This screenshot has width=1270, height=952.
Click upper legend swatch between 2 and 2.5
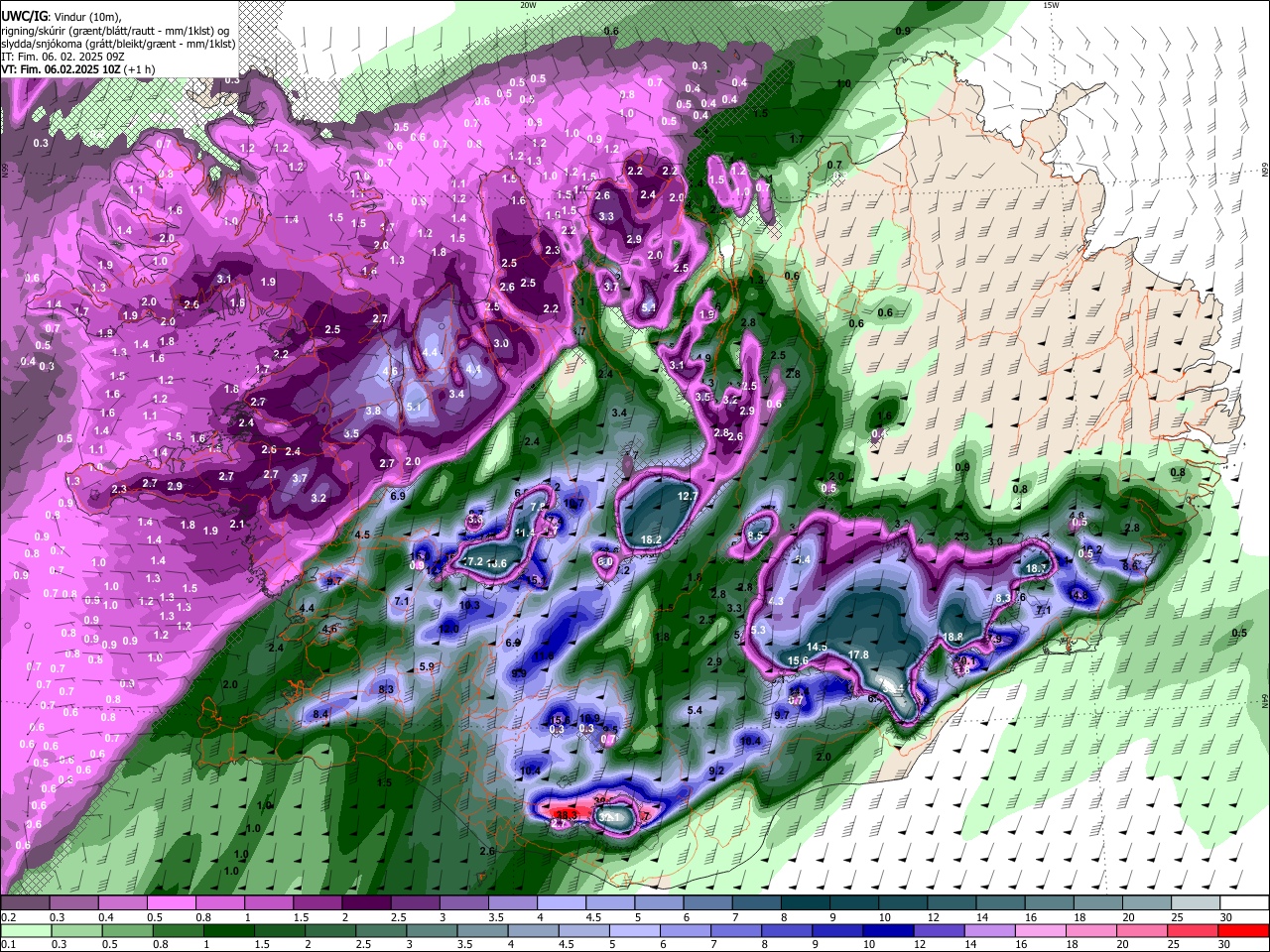point(365,903)
